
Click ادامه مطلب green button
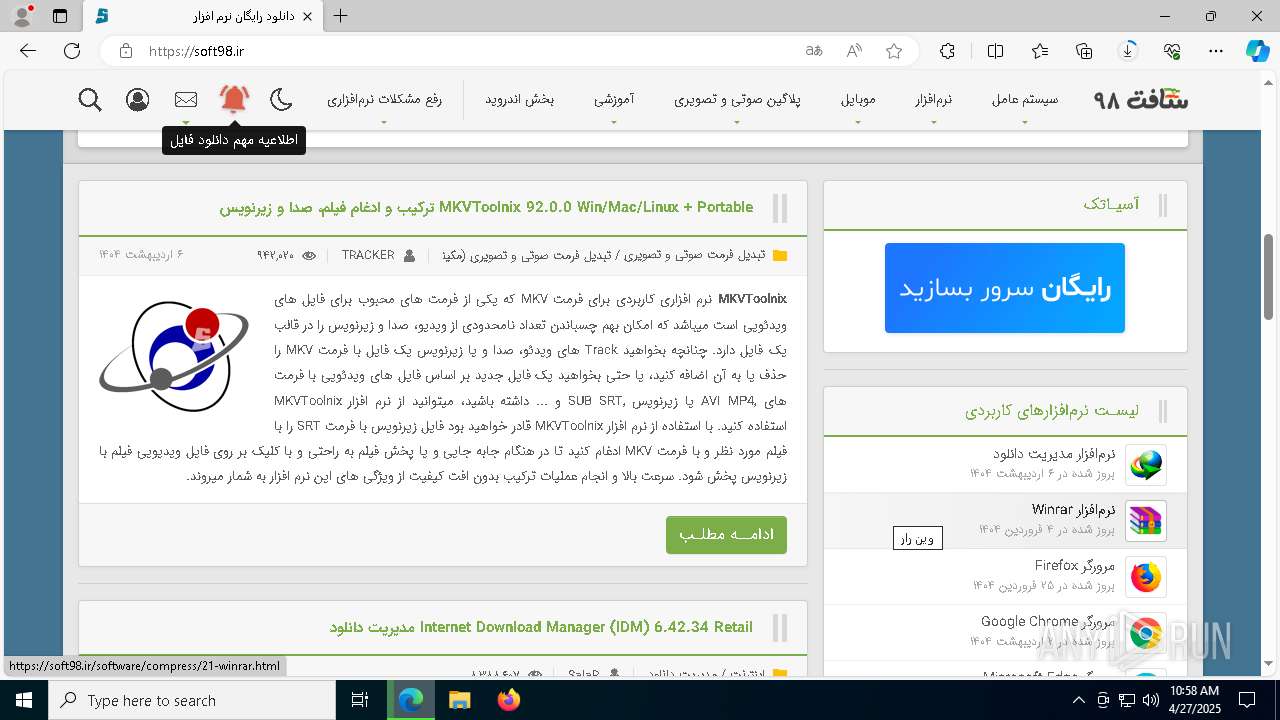tap(726, 535)
